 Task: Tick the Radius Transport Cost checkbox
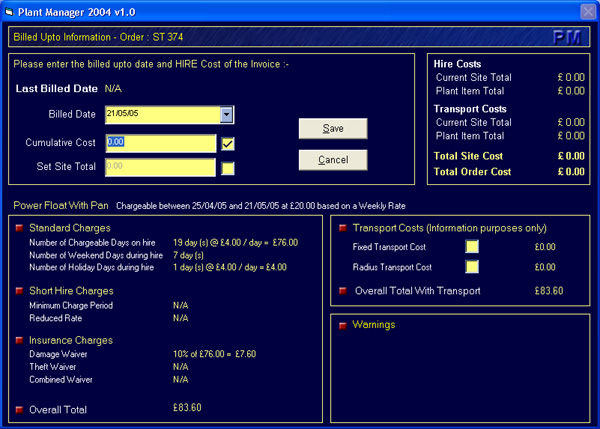point(472,267)
